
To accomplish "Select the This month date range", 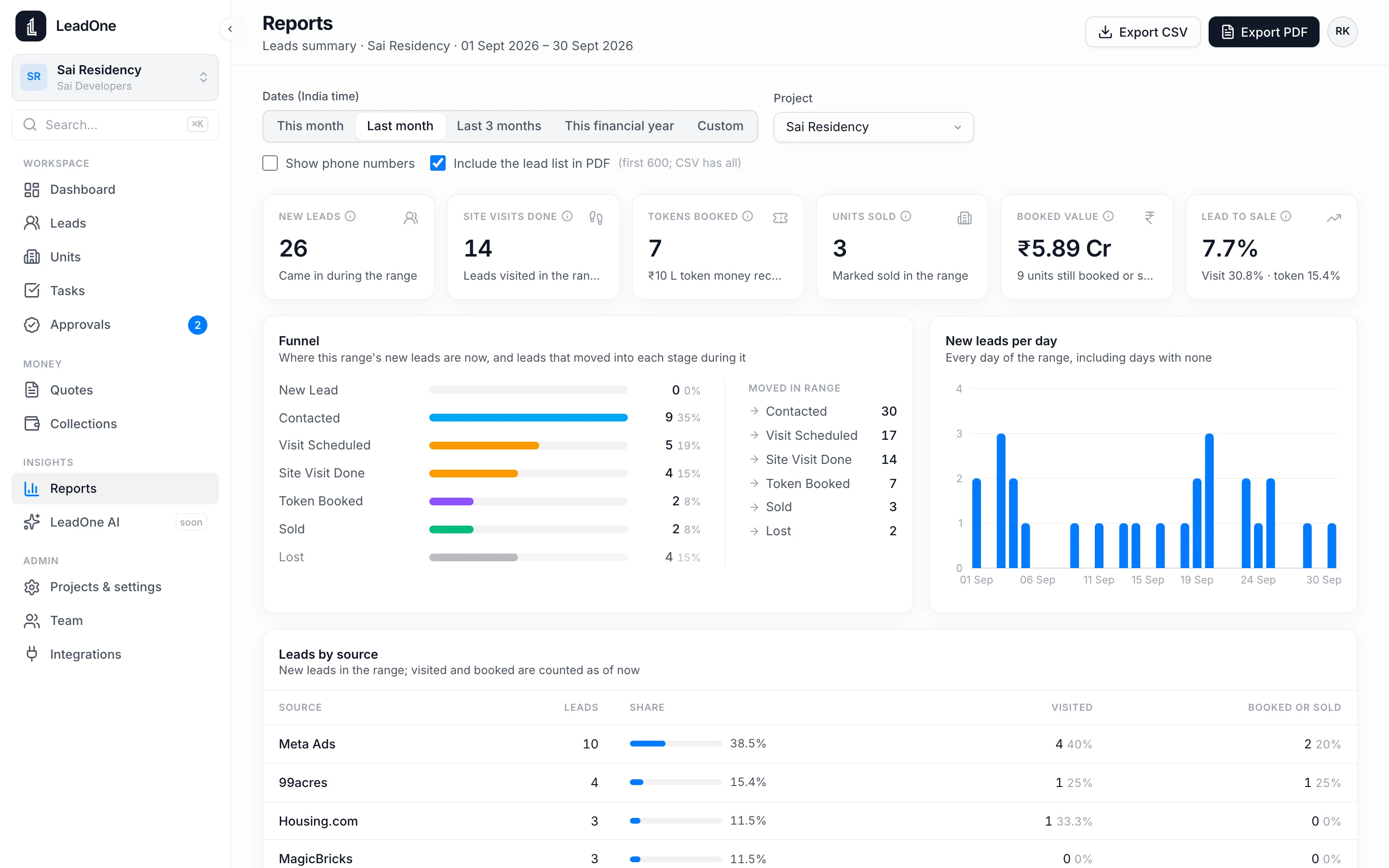I will pos(310,126).
